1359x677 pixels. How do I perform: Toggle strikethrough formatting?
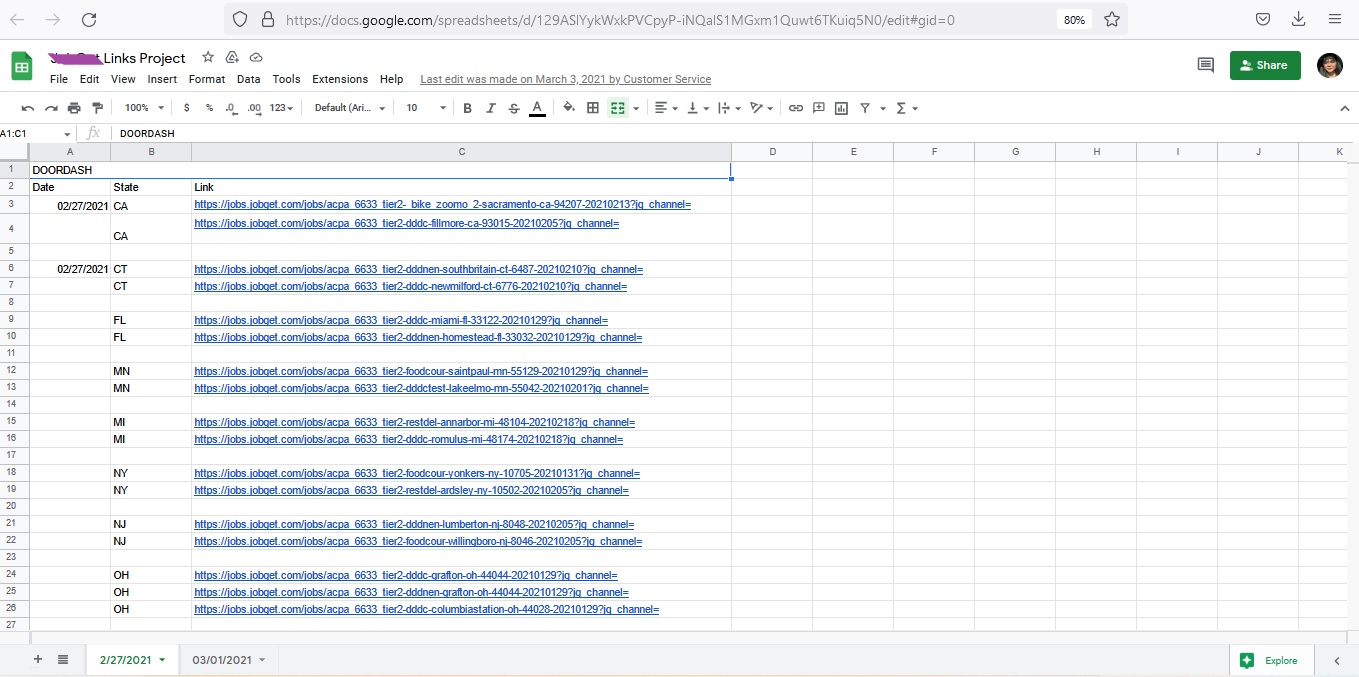tap(514, 108)
